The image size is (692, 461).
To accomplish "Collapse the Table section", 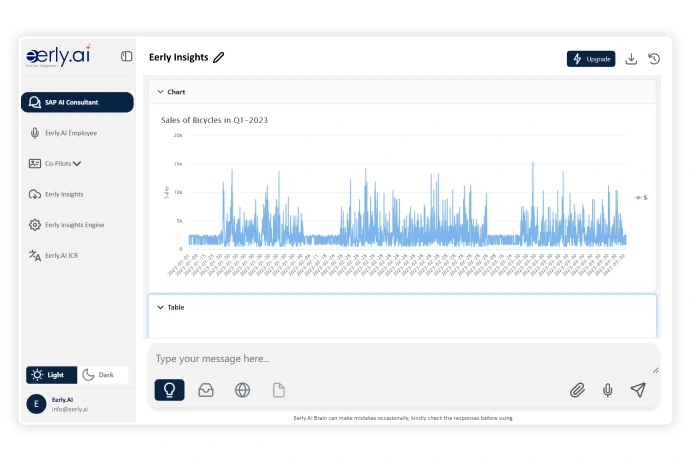I will [160, 307].
